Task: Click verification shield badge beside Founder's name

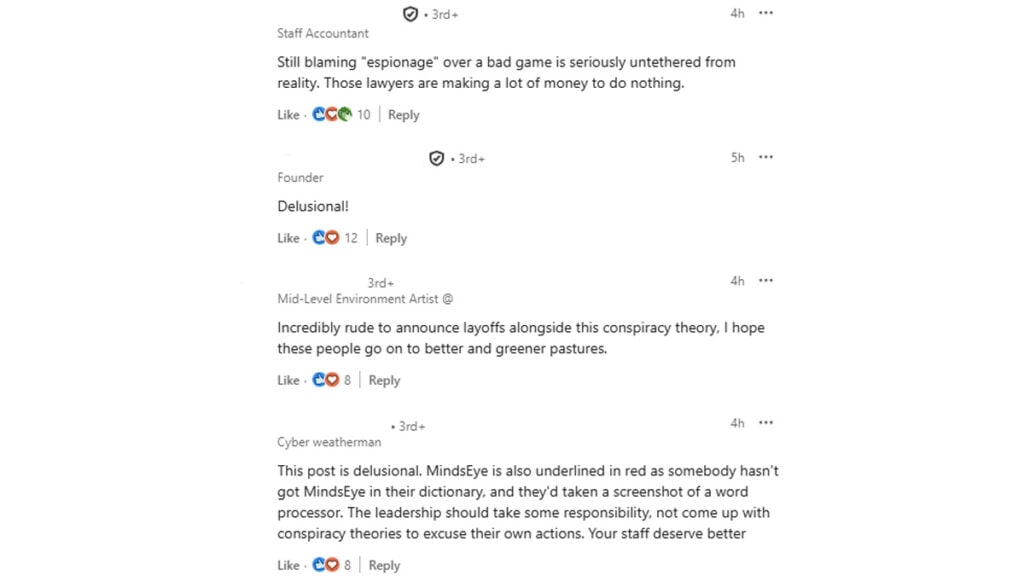Action: coord(436,158)
